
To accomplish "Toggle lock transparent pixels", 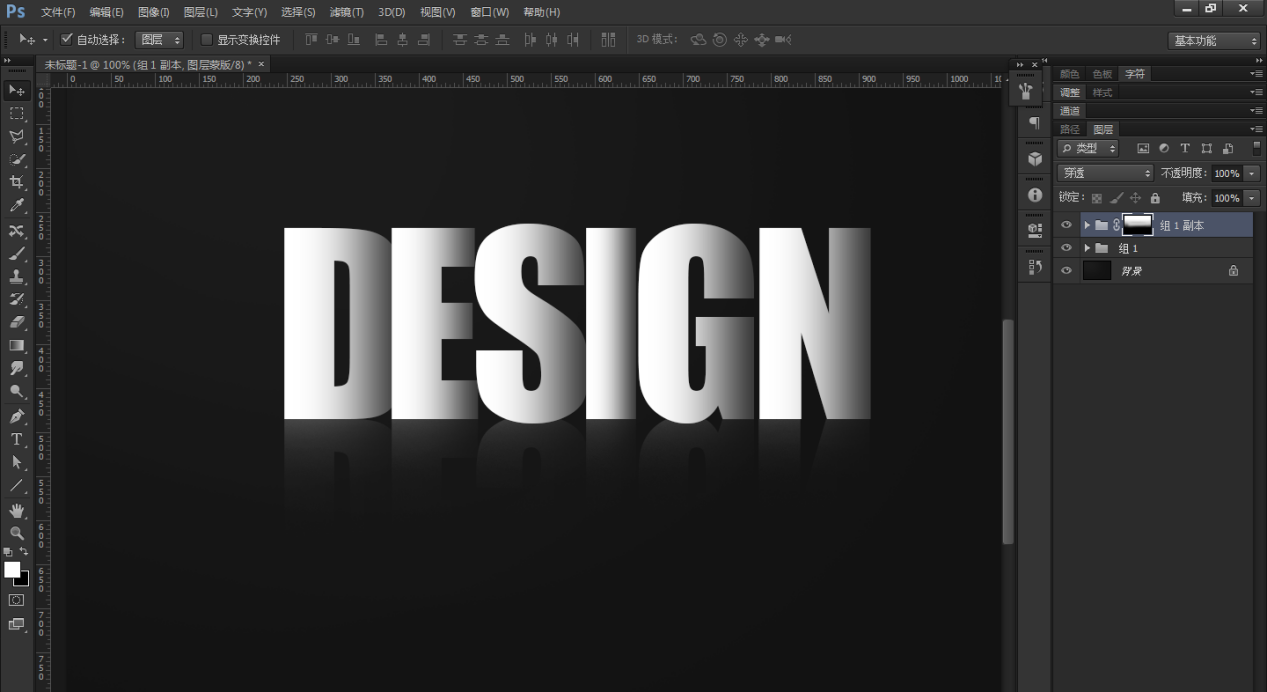I will point(1097,198).
